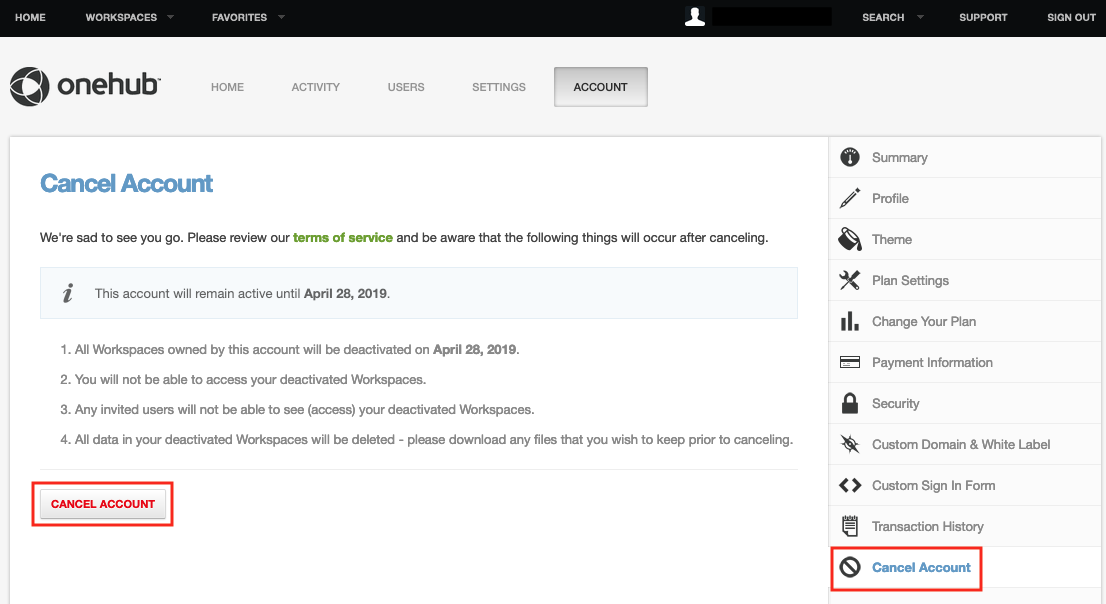Viewport: 1106px width, 604px height.
Task: Open the Support link in top bar
Action: pos(983,17)
